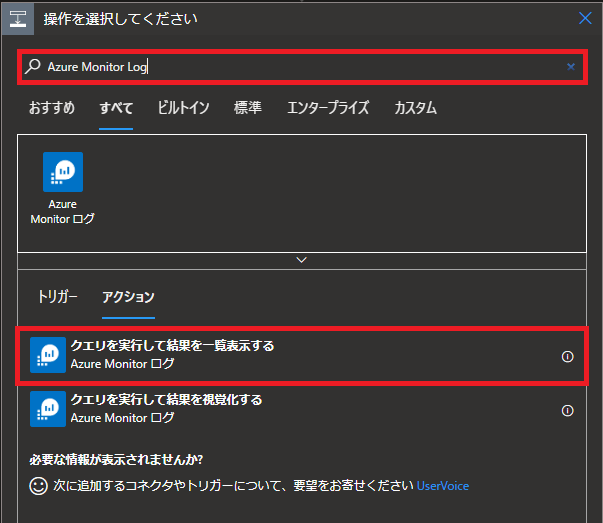Show info for 結果を一覧表示する action

[567, 357]
